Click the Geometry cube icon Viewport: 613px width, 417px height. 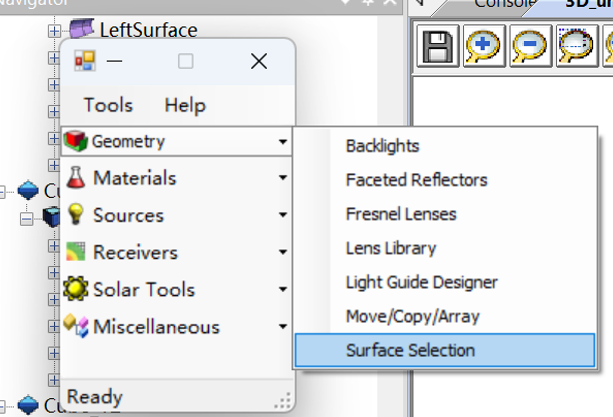(x=75, y=142)
